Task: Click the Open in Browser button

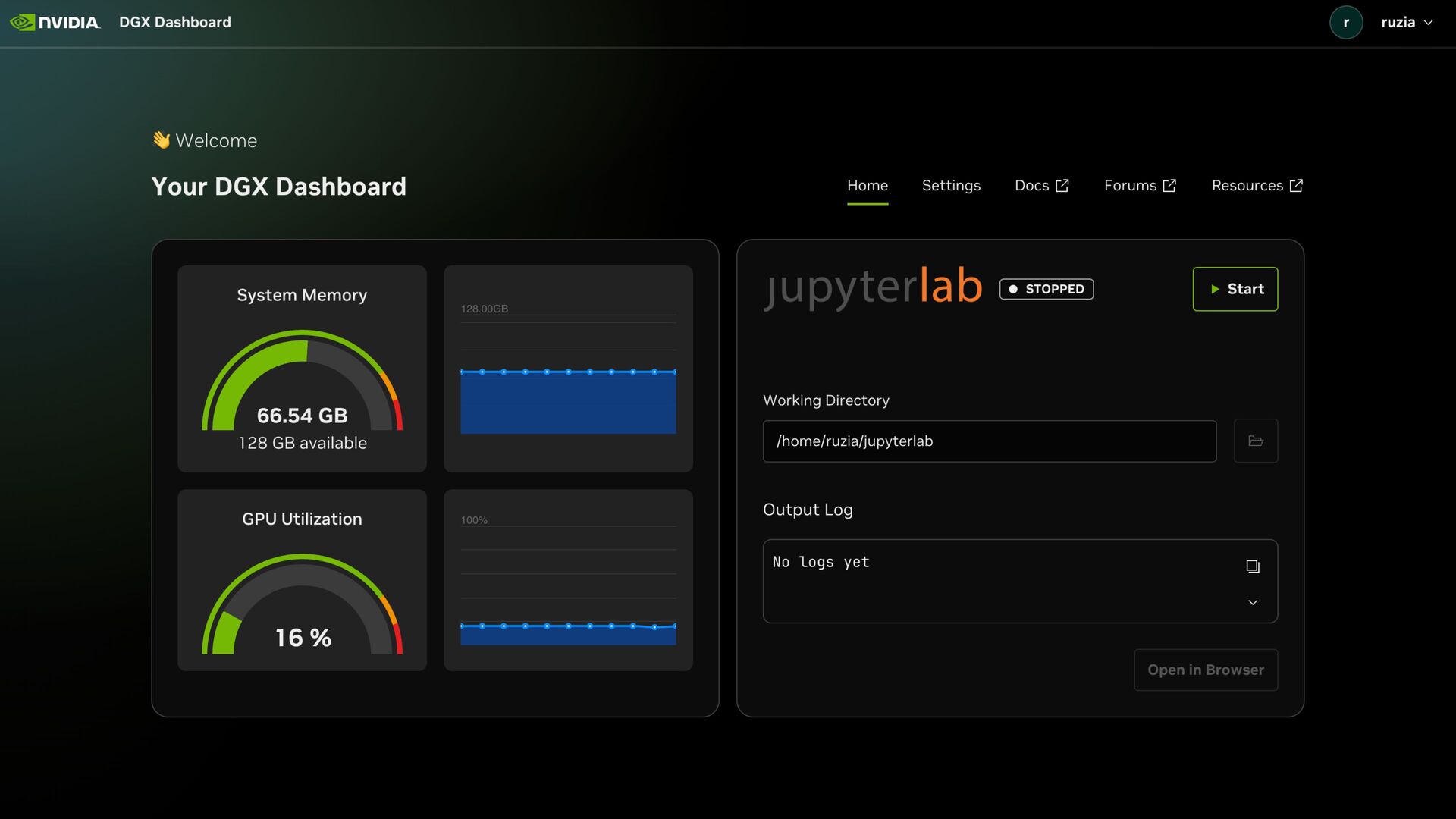Action: click(1206, 670)
